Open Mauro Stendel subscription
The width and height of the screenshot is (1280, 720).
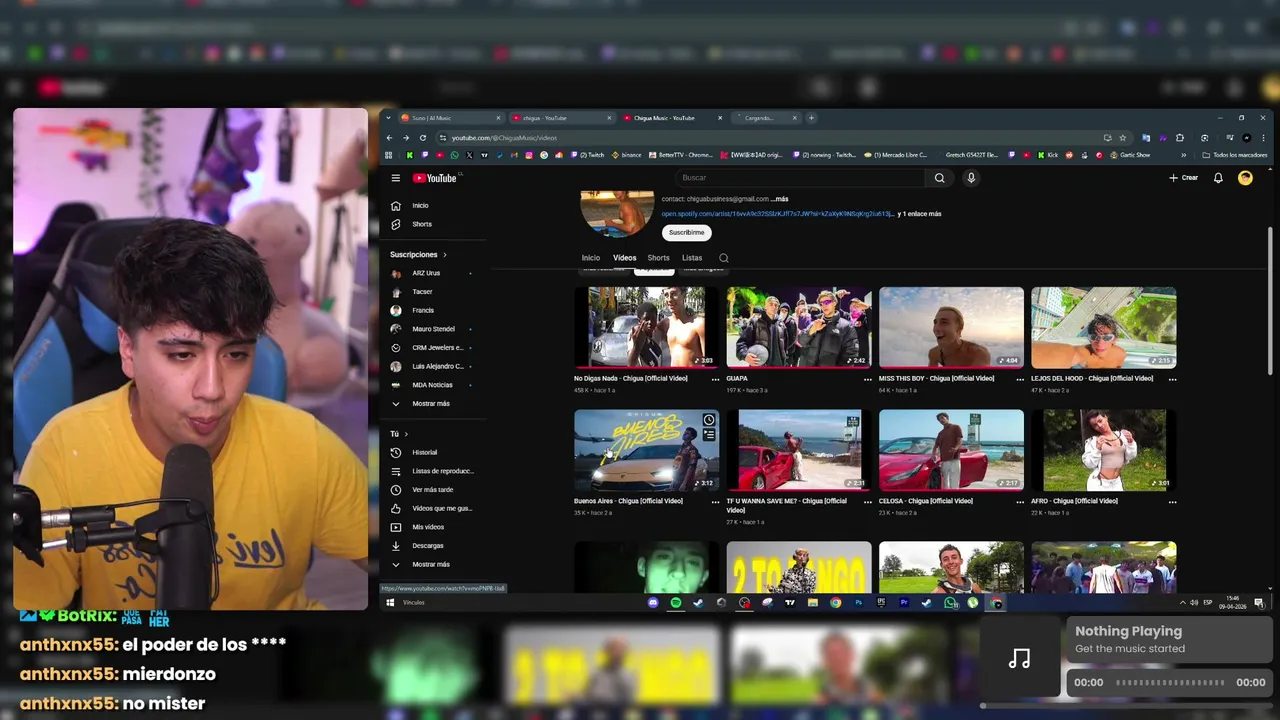pos(432,329)
